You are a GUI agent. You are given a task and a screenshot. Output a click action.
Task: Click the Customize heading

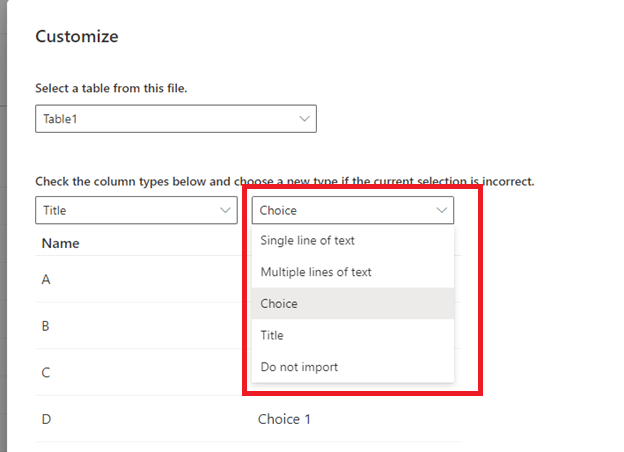(77, 36)
